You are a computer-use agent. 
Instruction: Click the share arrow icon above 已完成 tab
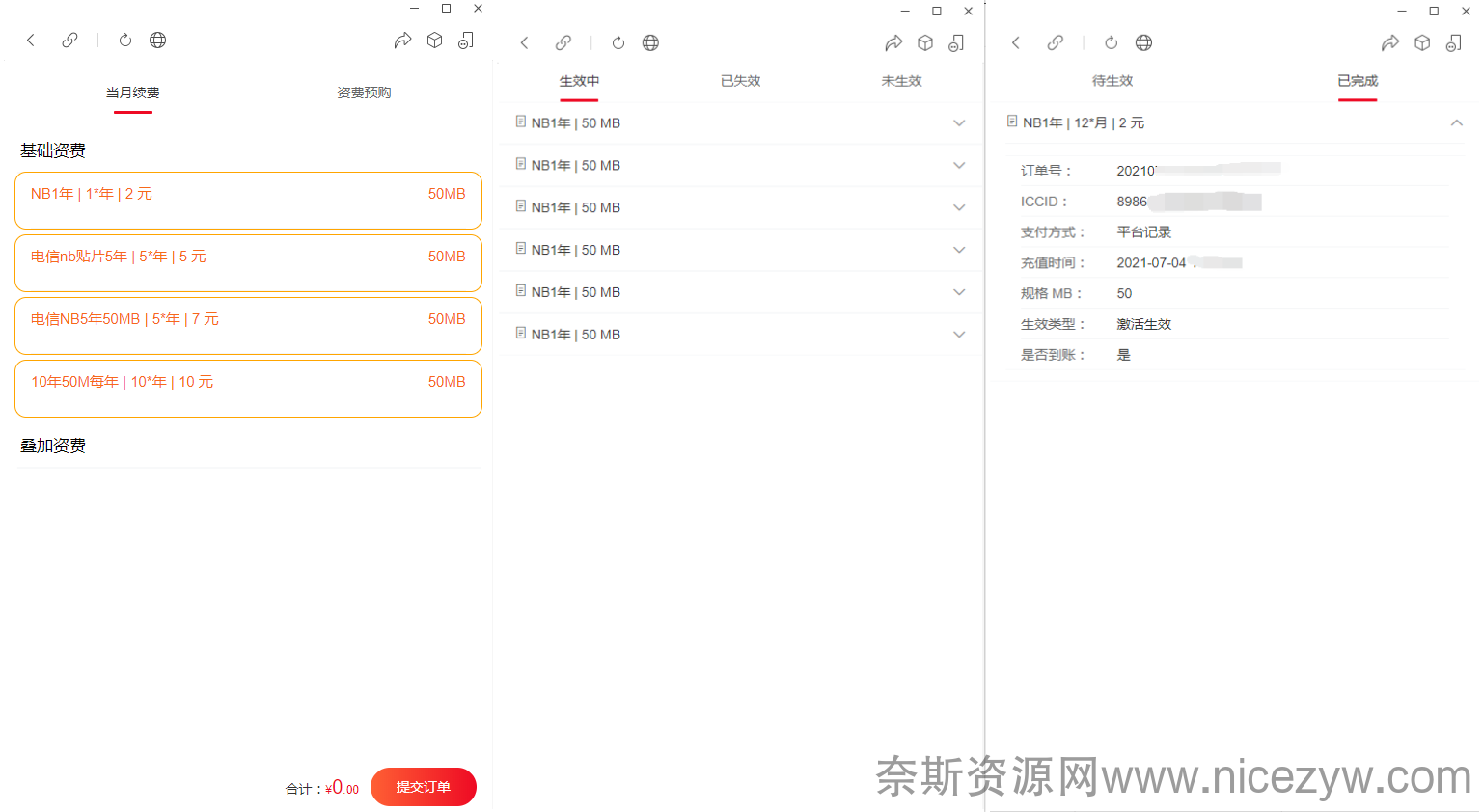pyautogui.click(x=1390, y=42)
